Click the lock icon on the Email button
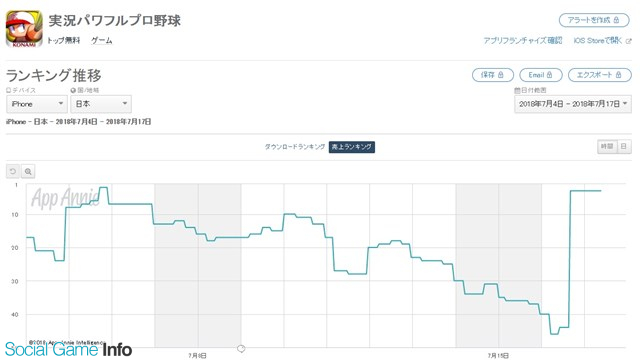The image size is (640, 362). point(549,75)
